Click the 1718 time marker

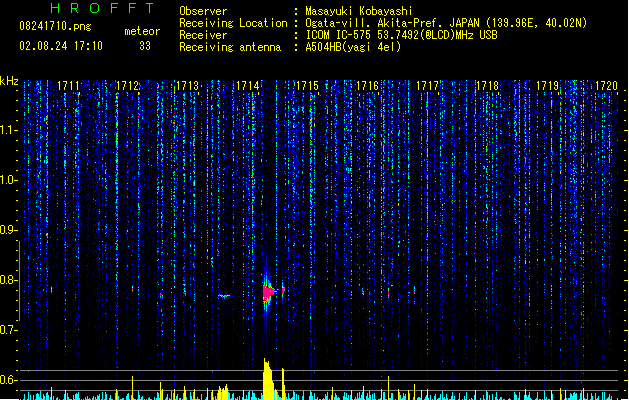[487, 86]
